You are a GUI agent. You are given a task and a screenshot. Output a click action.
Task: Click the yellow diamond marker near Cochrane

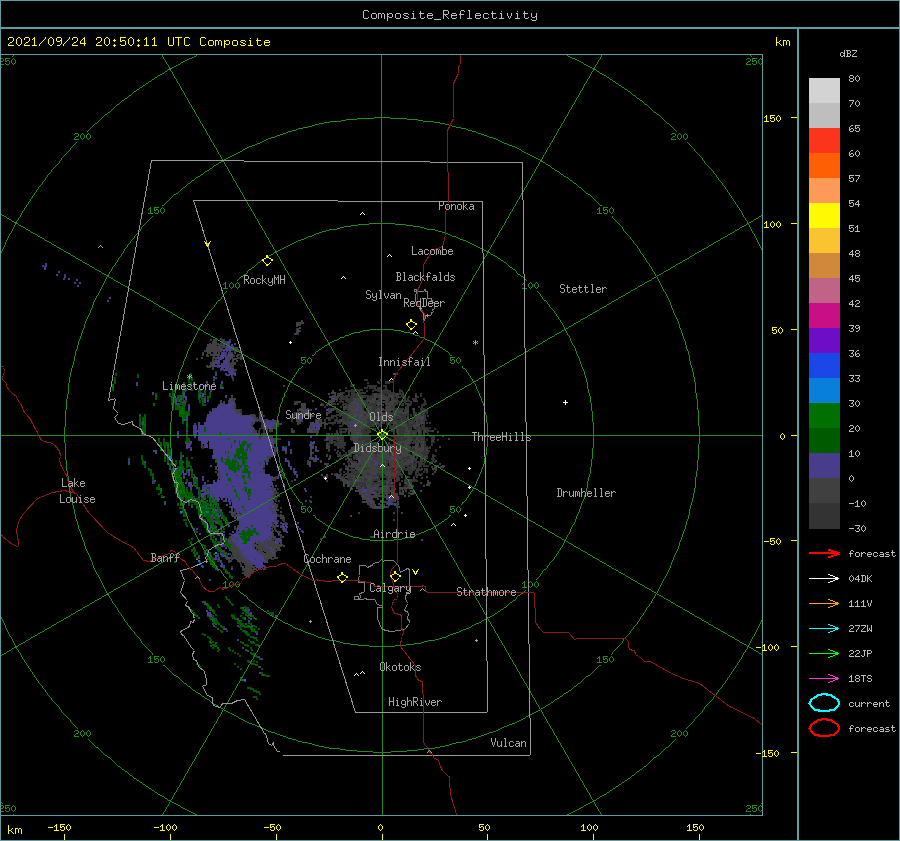[x=343, y=577]
